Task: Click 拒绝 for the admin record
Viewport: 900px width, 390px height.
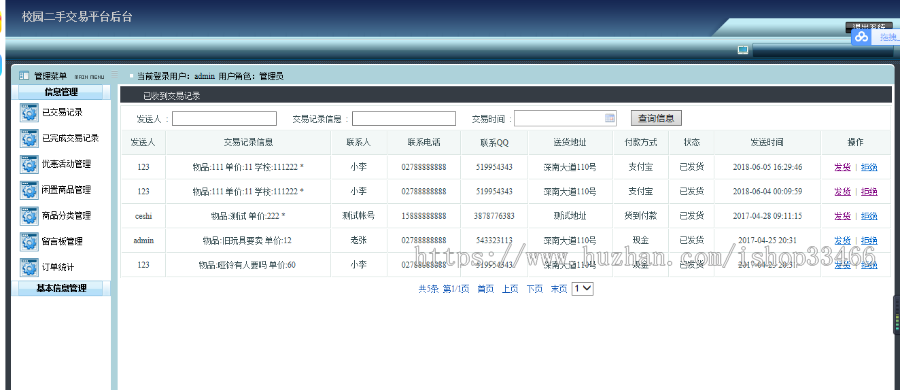Action: 869,241
